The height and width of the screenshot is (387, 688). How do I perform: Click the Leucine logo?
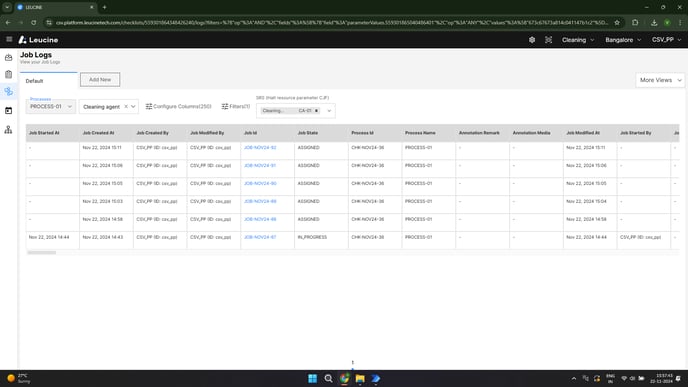(x=38, y=40)
